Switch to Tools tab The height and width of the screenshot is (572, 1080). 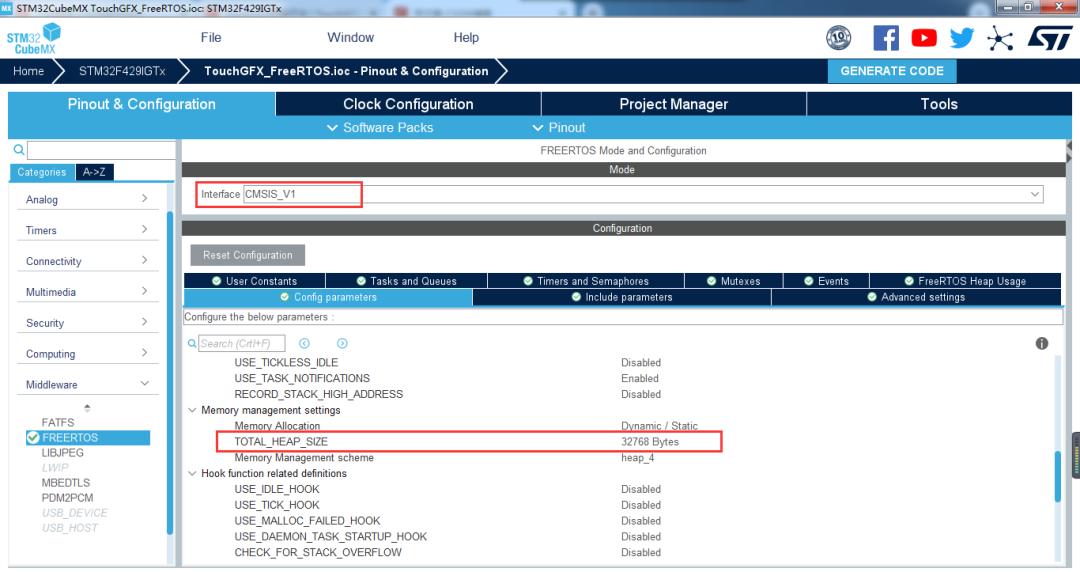pos(939,104)
